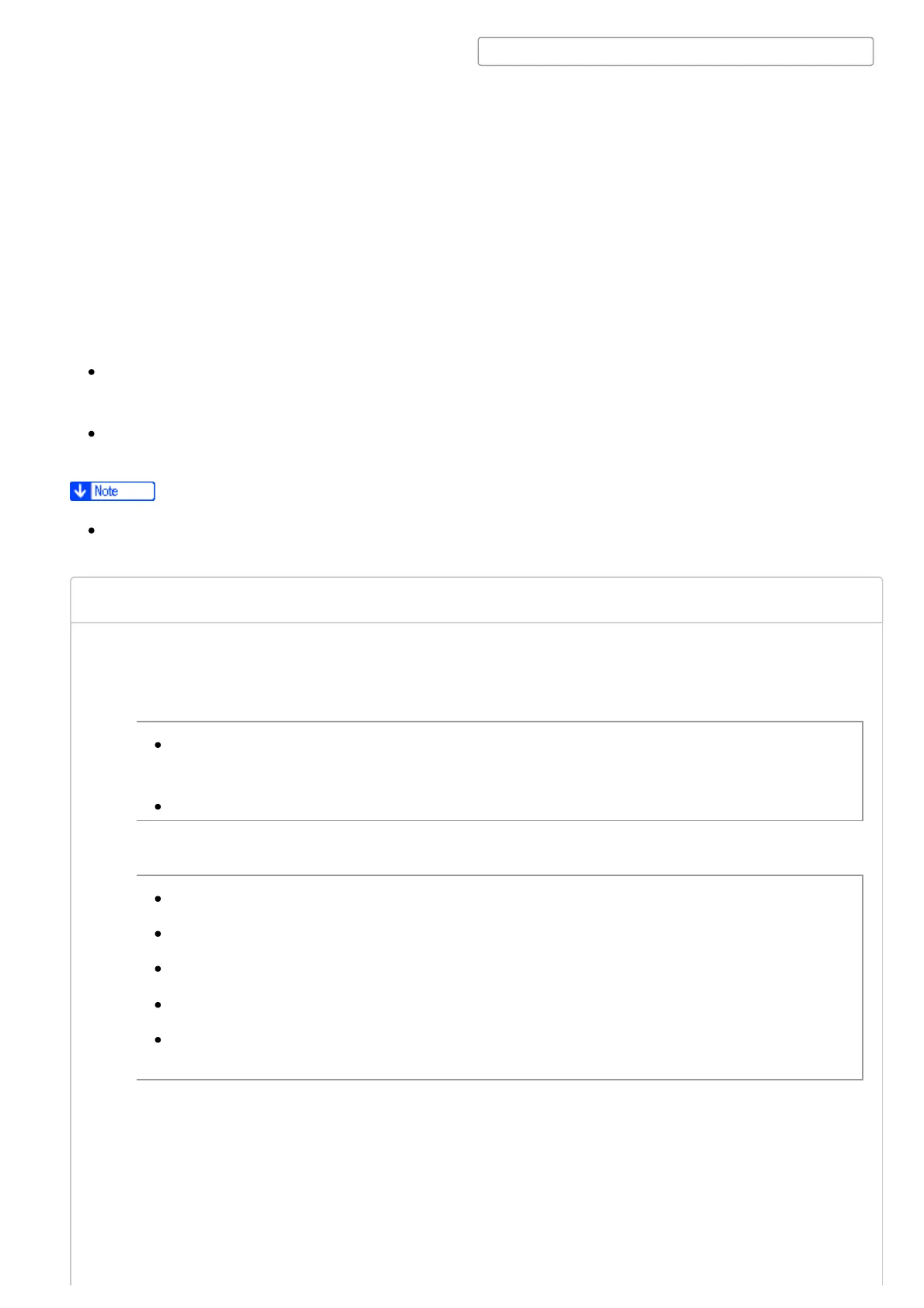
Task: Click the bullet directly below the Note badge
Action: (92, 531)
